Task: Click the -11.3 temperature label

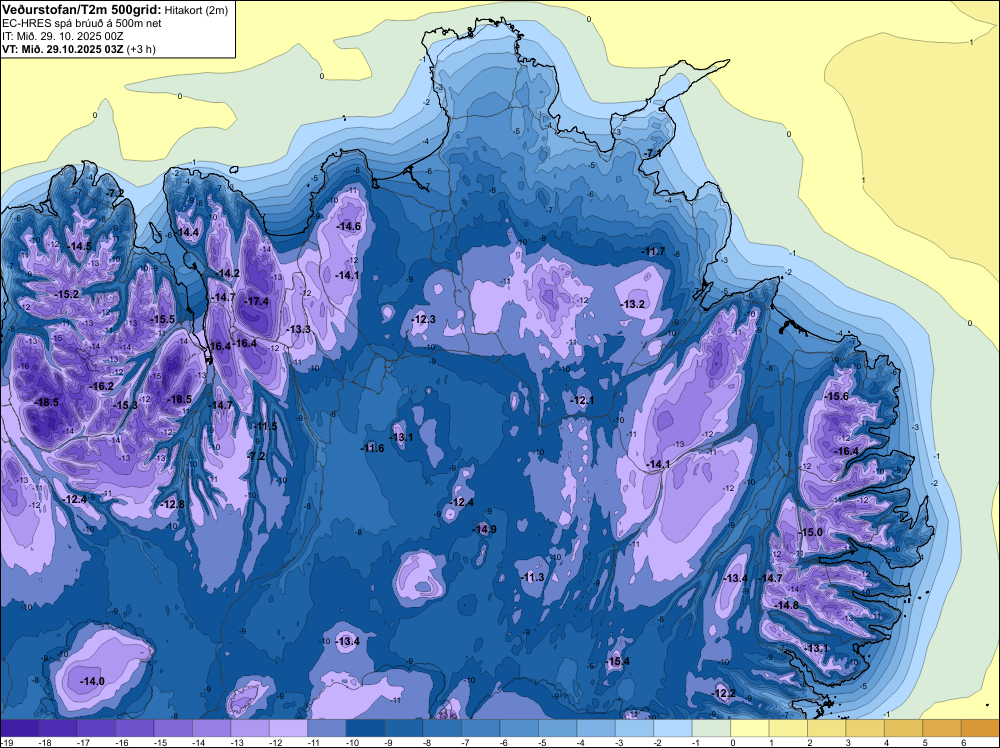Action: pyautogui.click(x=533, y=577)
